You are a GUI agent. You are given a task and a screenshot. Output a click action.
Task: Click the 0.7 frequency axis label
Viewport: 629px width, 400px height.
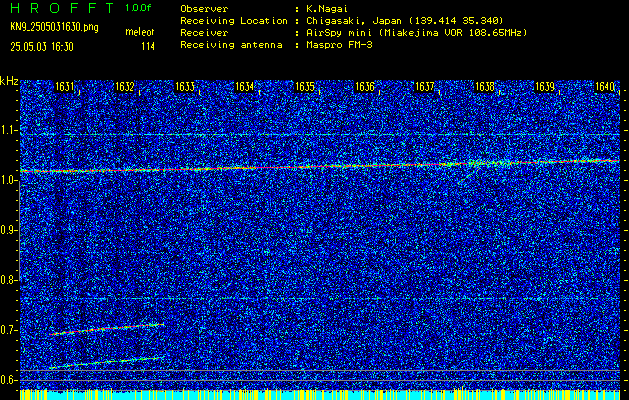pyautogui.click(x=8, y=330)
